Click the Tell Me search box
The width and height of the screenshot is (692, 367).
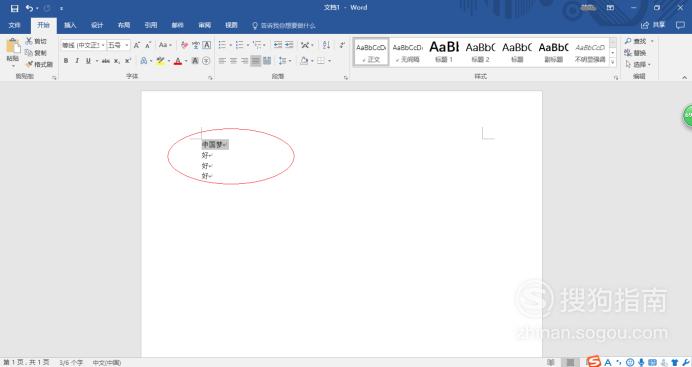click(x=283, y=26)
